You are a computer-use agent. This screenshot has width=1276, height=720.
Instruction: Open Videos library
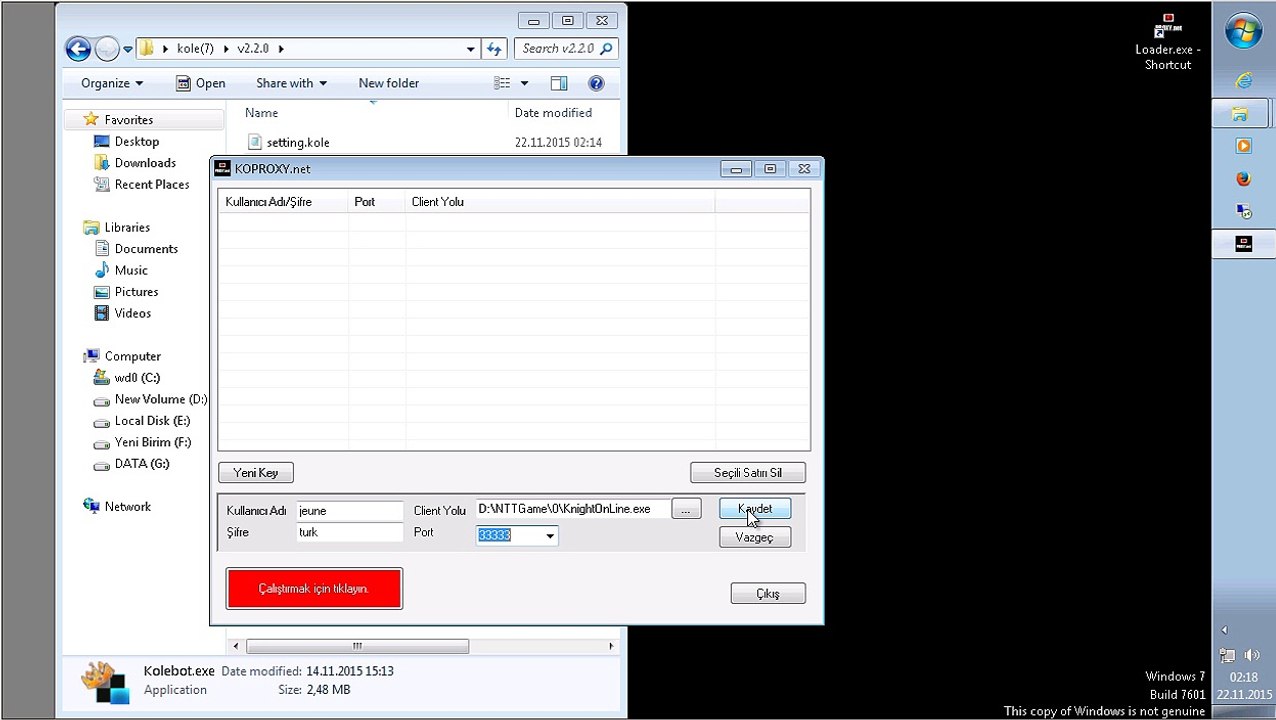(133, 313)
